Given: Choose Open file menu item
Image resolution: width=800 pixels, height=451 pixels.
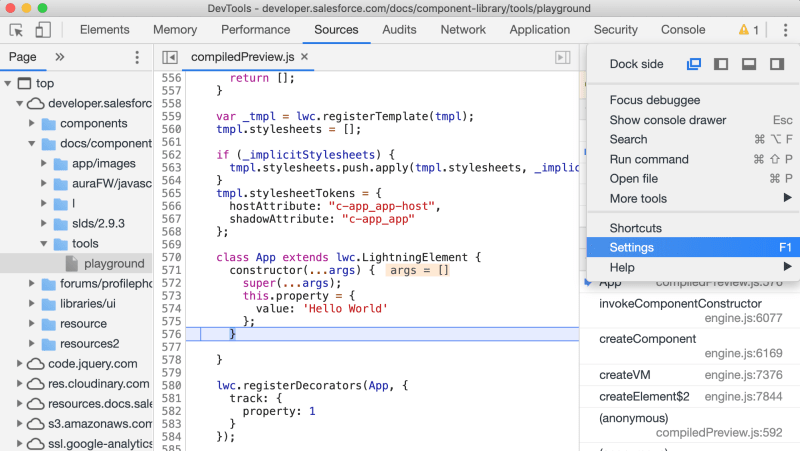Looking at the screenshot, I should coord(693,179).
